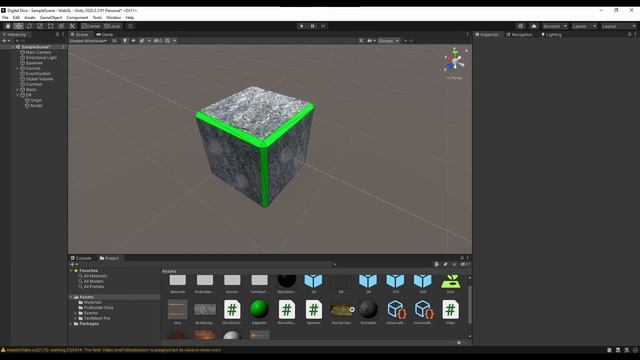Select Global Volume in Hierarchy
Screen dimensions: 640x360
tap(39, 79)
